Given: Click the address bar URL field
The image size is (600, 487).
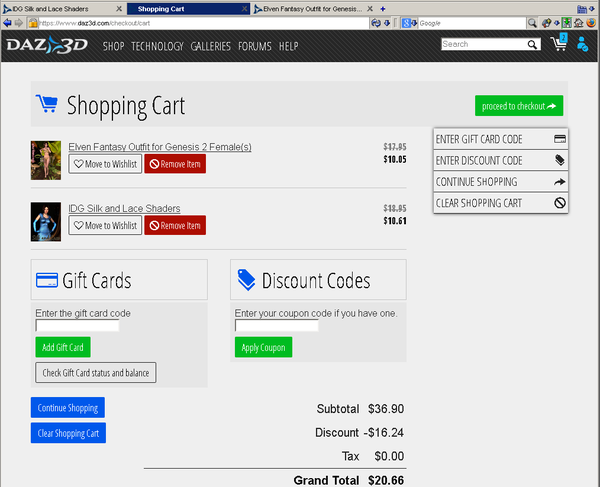Looking at the screenshot, I should tap(204, 23).
